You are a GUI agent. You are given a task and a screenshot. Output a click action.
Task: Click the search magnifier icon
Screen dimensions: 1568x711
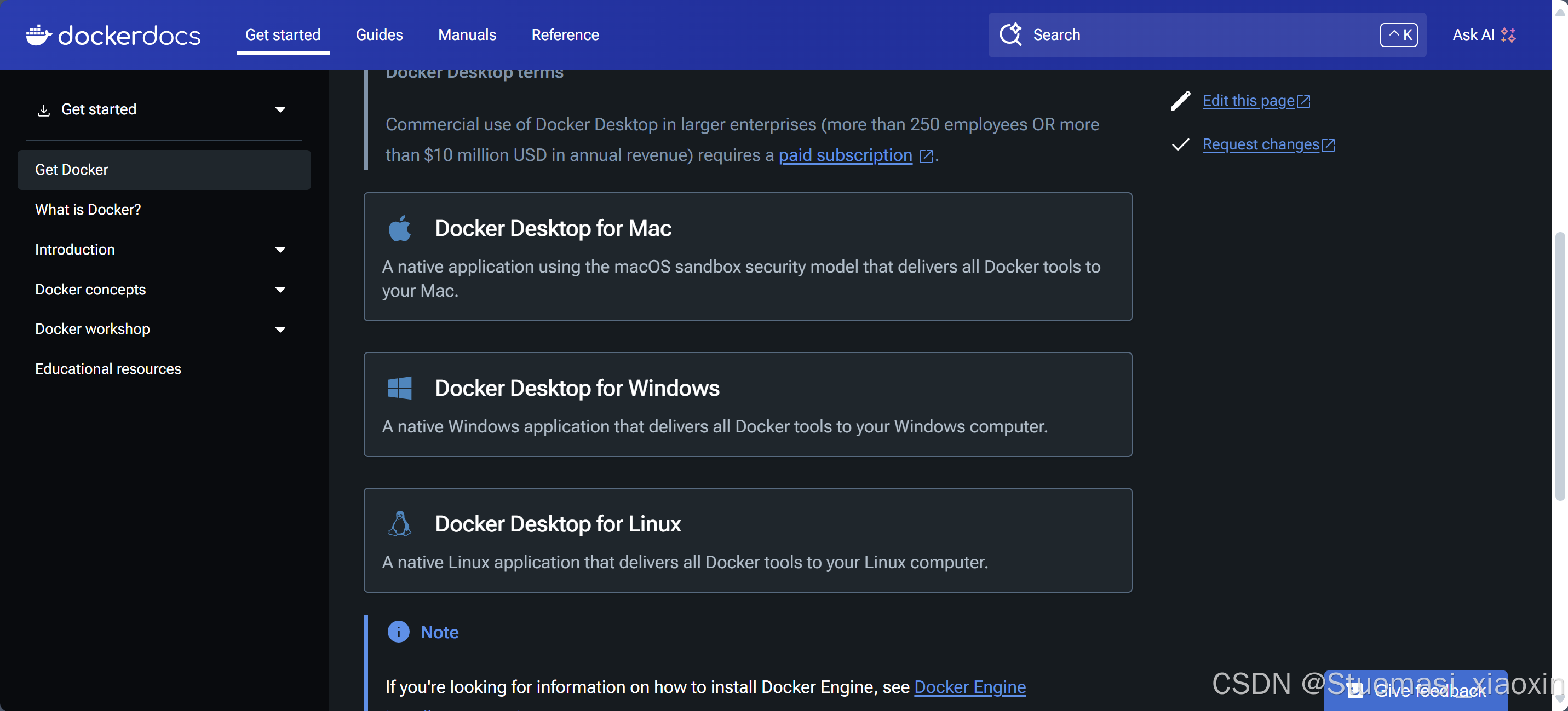click(x=1011, y=34)
